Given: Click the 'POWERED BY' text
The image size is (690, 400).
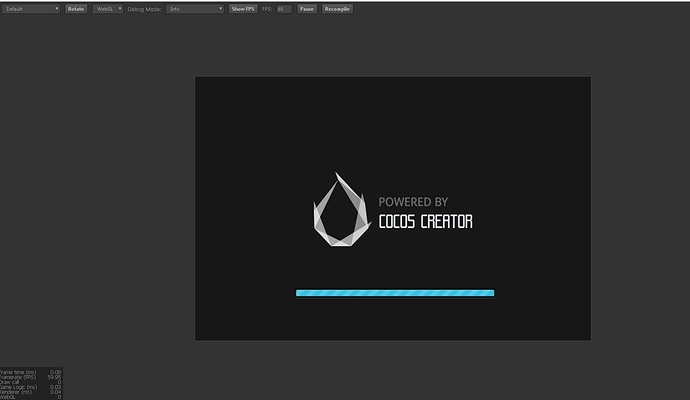Looking at the screenshot, I should (x=413, y=202).
